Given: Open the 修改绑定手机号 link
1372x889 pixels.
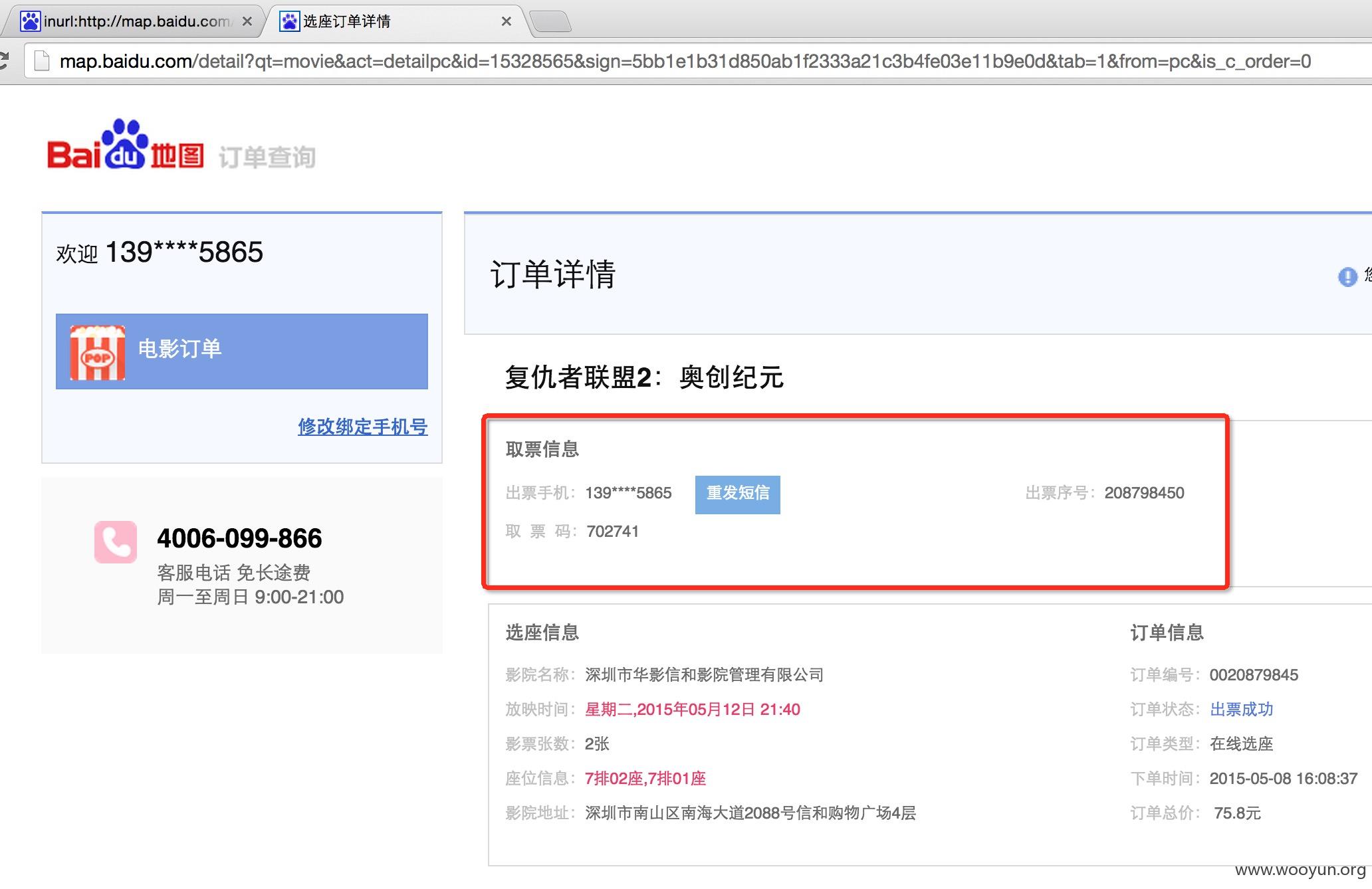Looking at the screenshot, I should (363, 427).
